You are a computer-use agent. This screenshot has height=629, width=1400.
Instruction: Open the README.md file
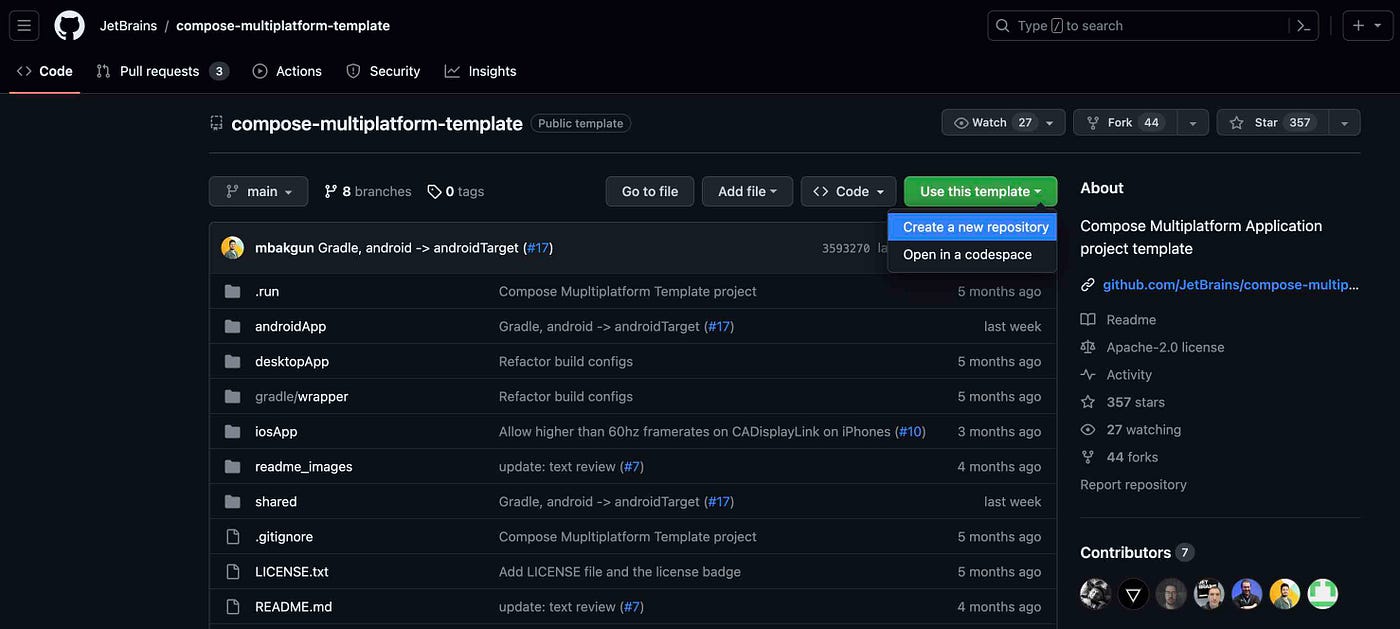coord(293,607)
